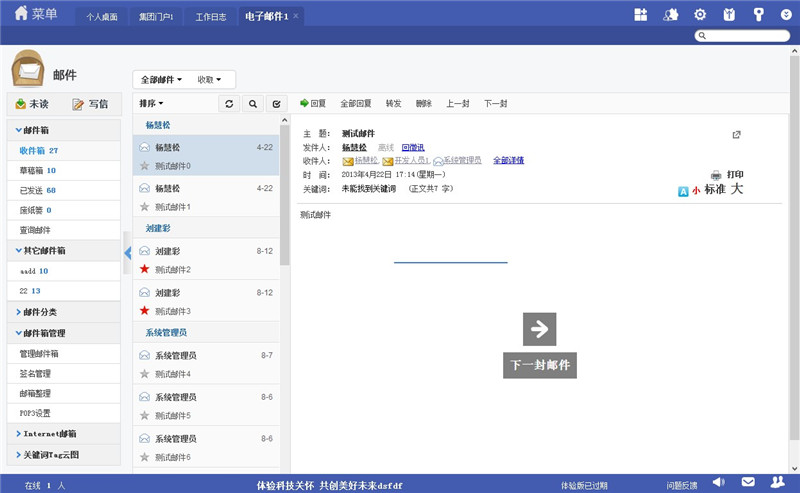The height and width of the screenshot is (493, 800).
Task: Click the 全部详情 link
Action: (508, 160)
